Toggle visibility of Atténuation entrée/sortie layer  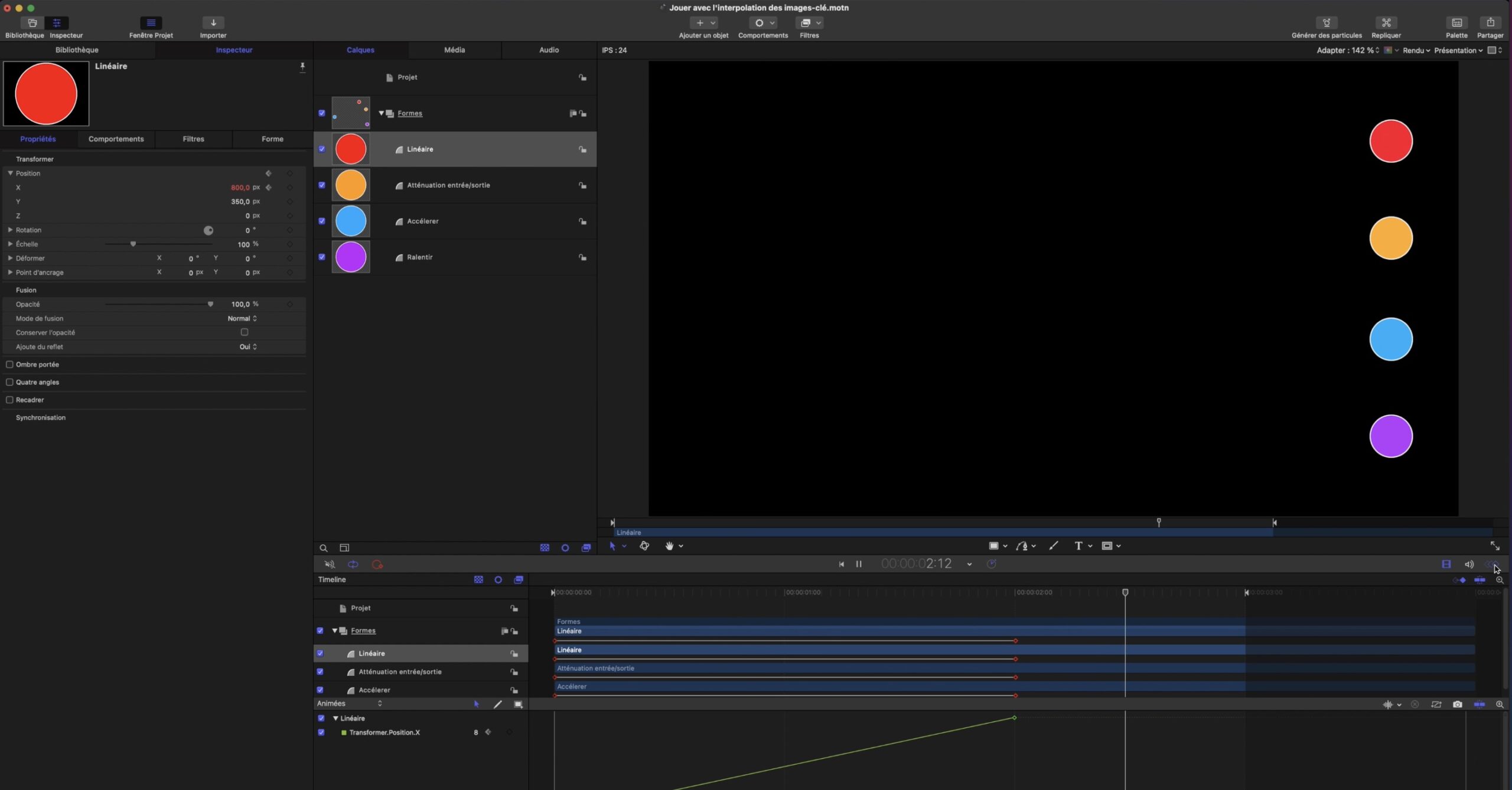(x=322, y=185)
